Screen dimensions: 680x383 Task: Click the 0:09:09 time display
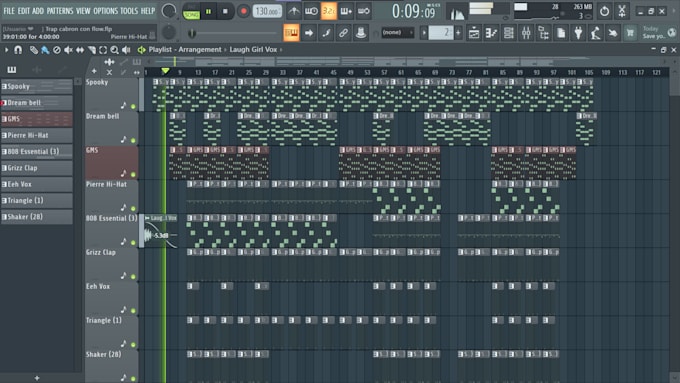pyautogui.click(x=413, y=12)
